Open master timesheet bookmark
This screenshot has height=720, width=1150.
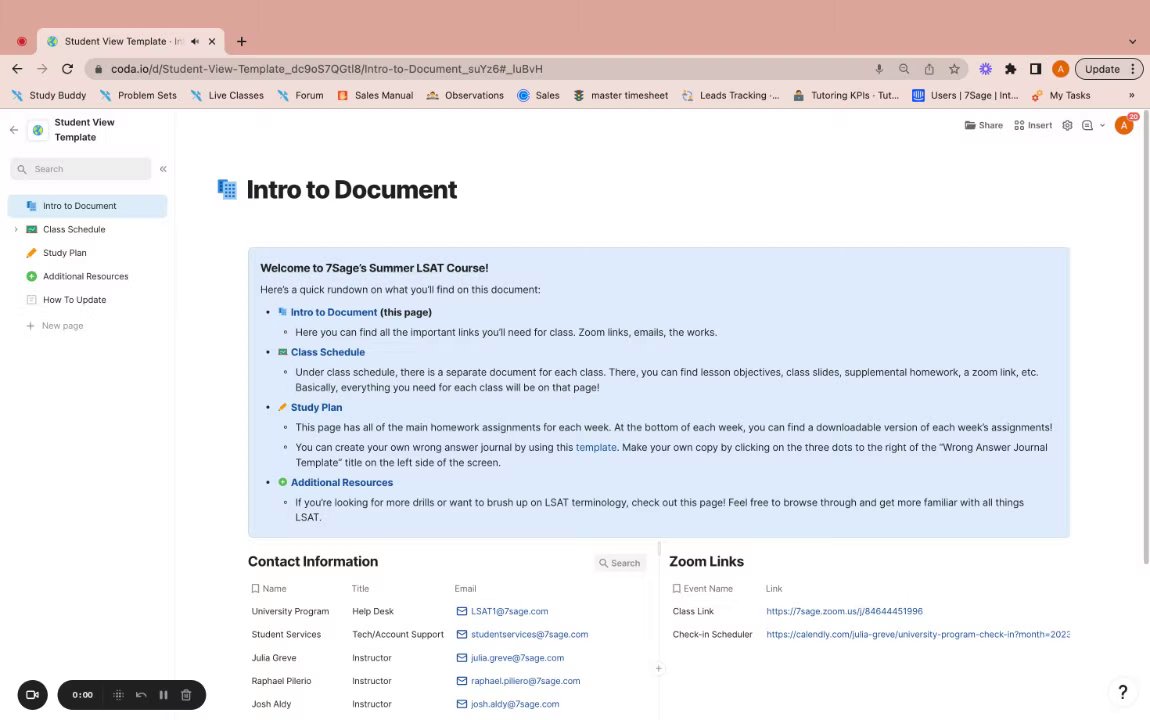(621, 95)
